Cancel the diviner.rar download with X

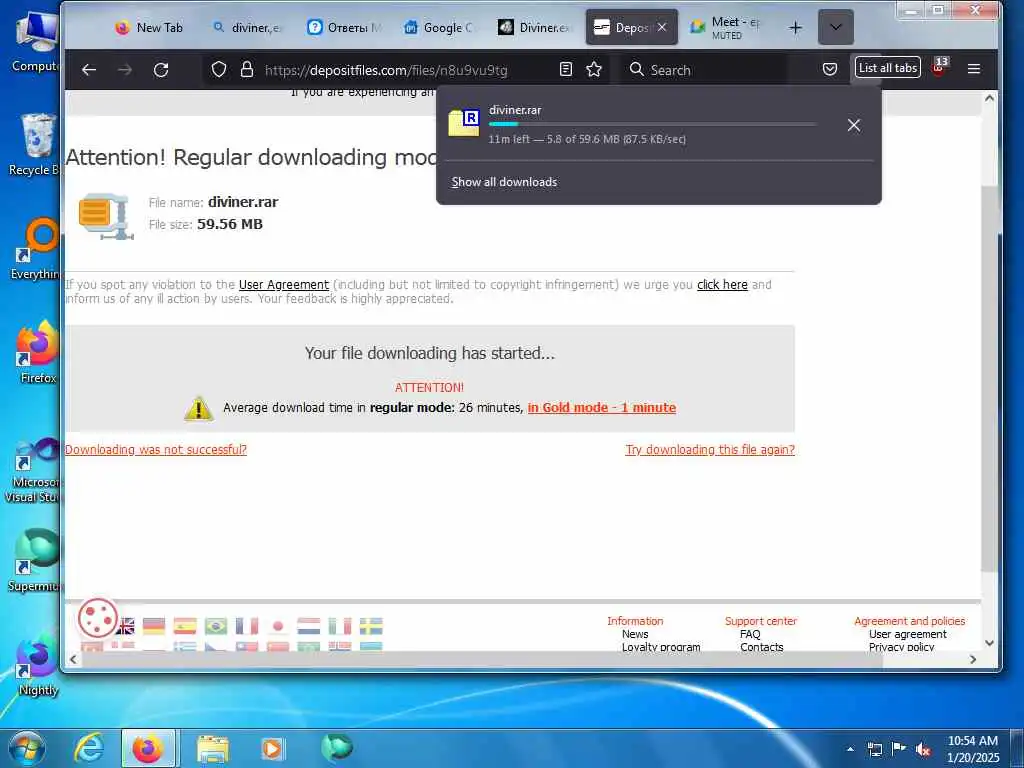[x=854, y=125]
